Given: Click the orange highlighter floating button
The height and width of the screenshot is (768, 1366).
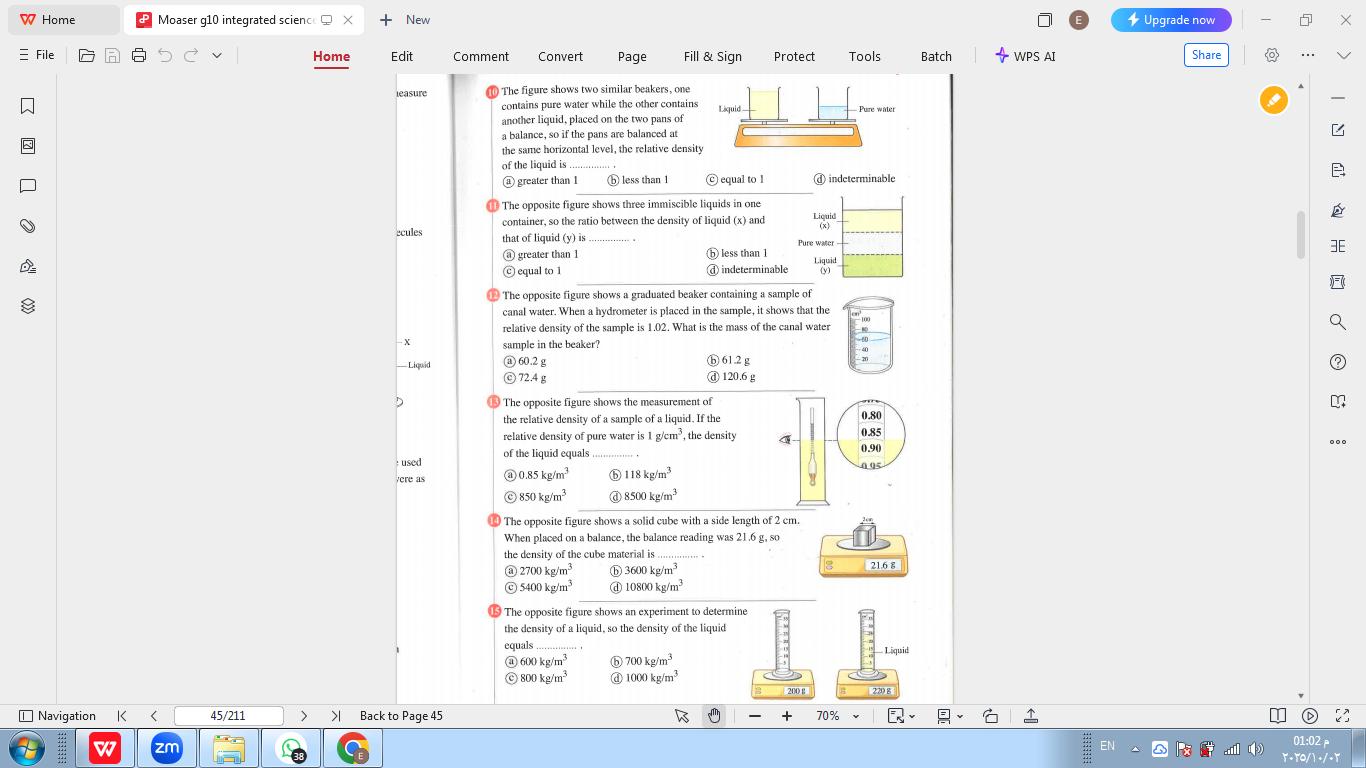Looking at the screenshot, I should point(1273,100).
